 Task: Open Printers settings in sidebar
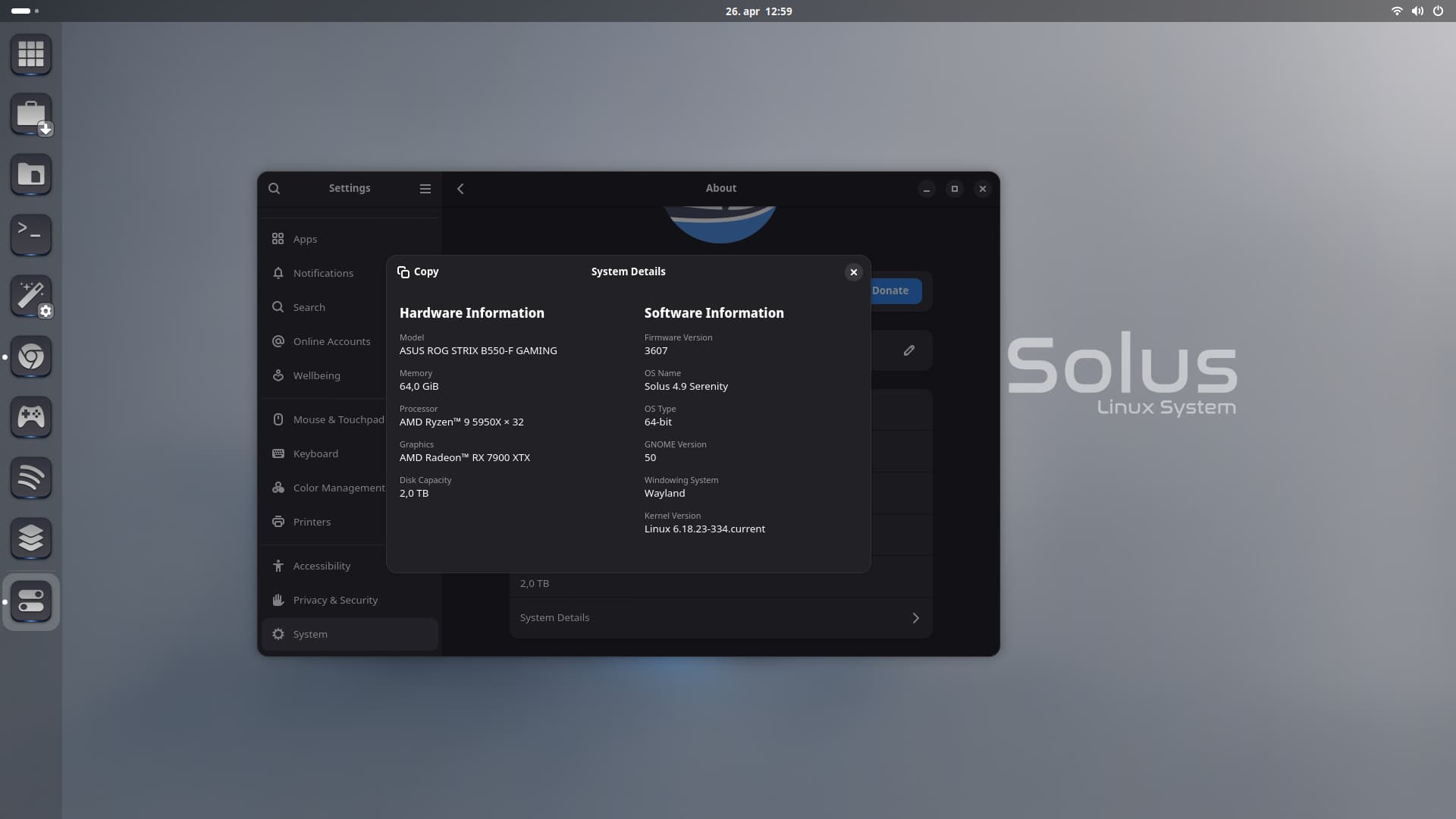[312, 522]
